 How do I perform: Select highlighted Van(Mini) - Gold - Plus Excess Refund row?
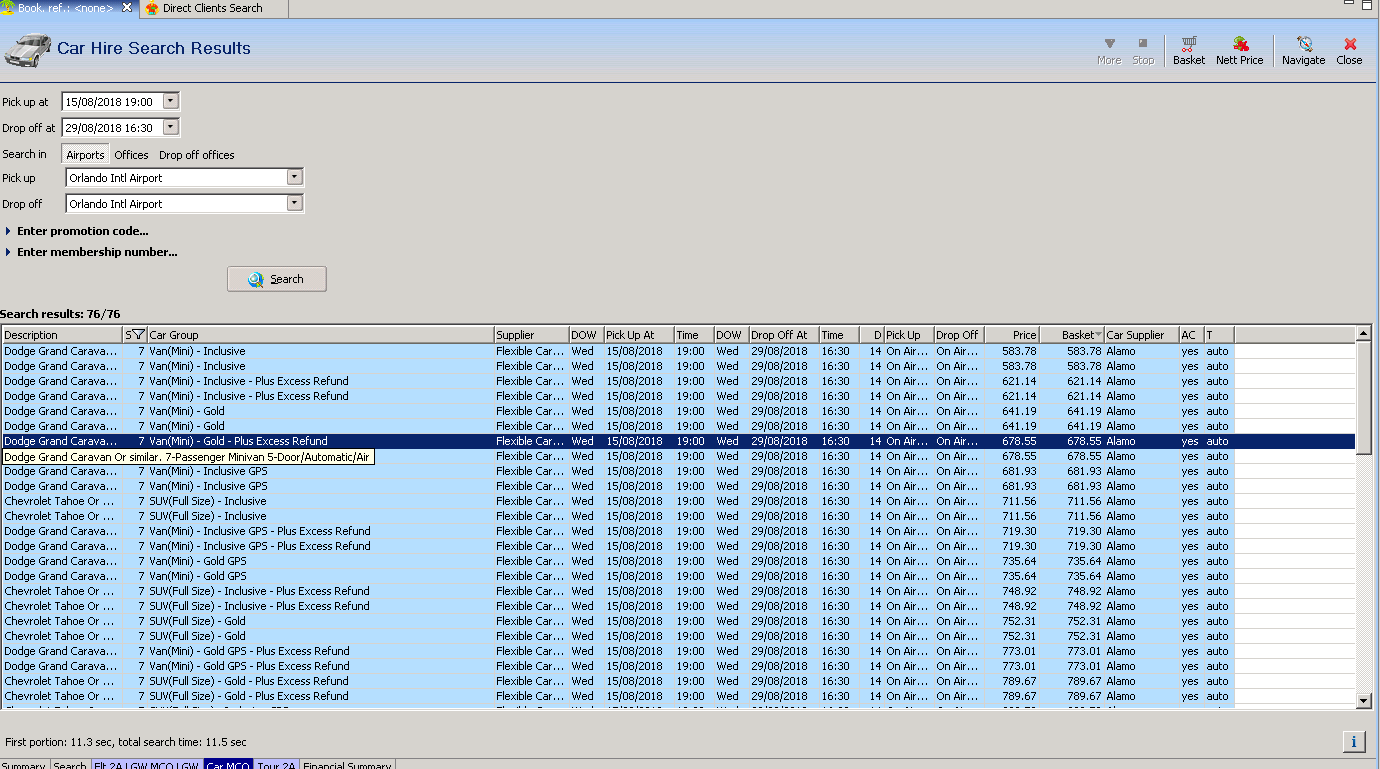coord(678,441)
